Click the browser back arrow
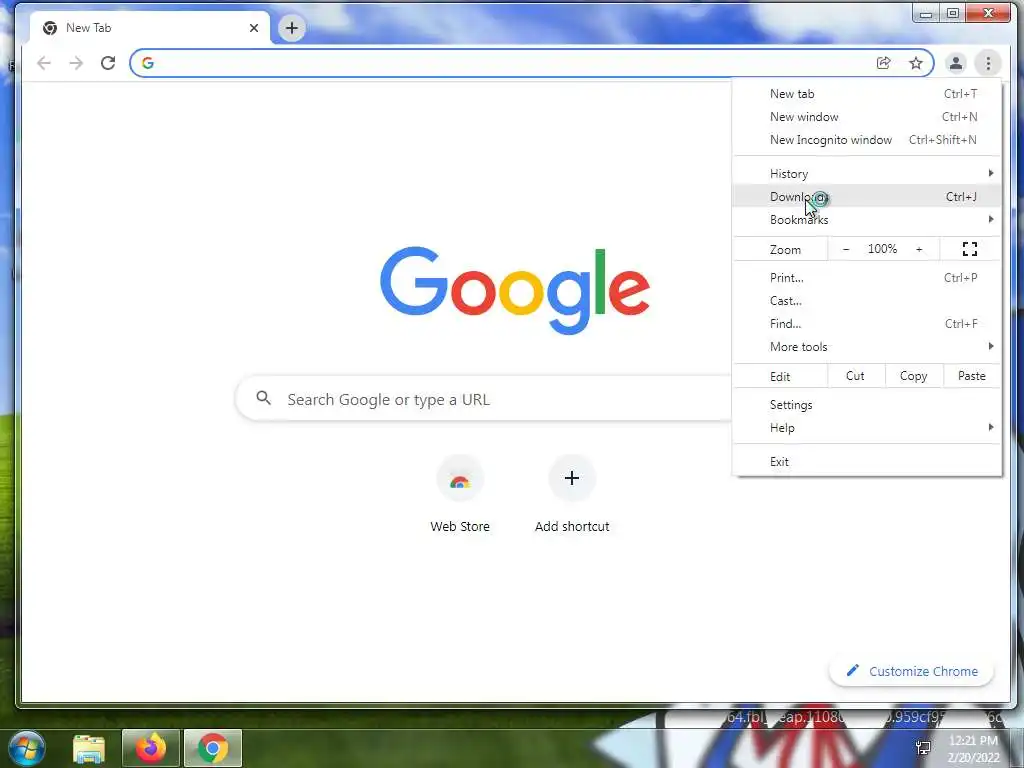The width and height of the screenshot is (1024, 768). (44, 63)
